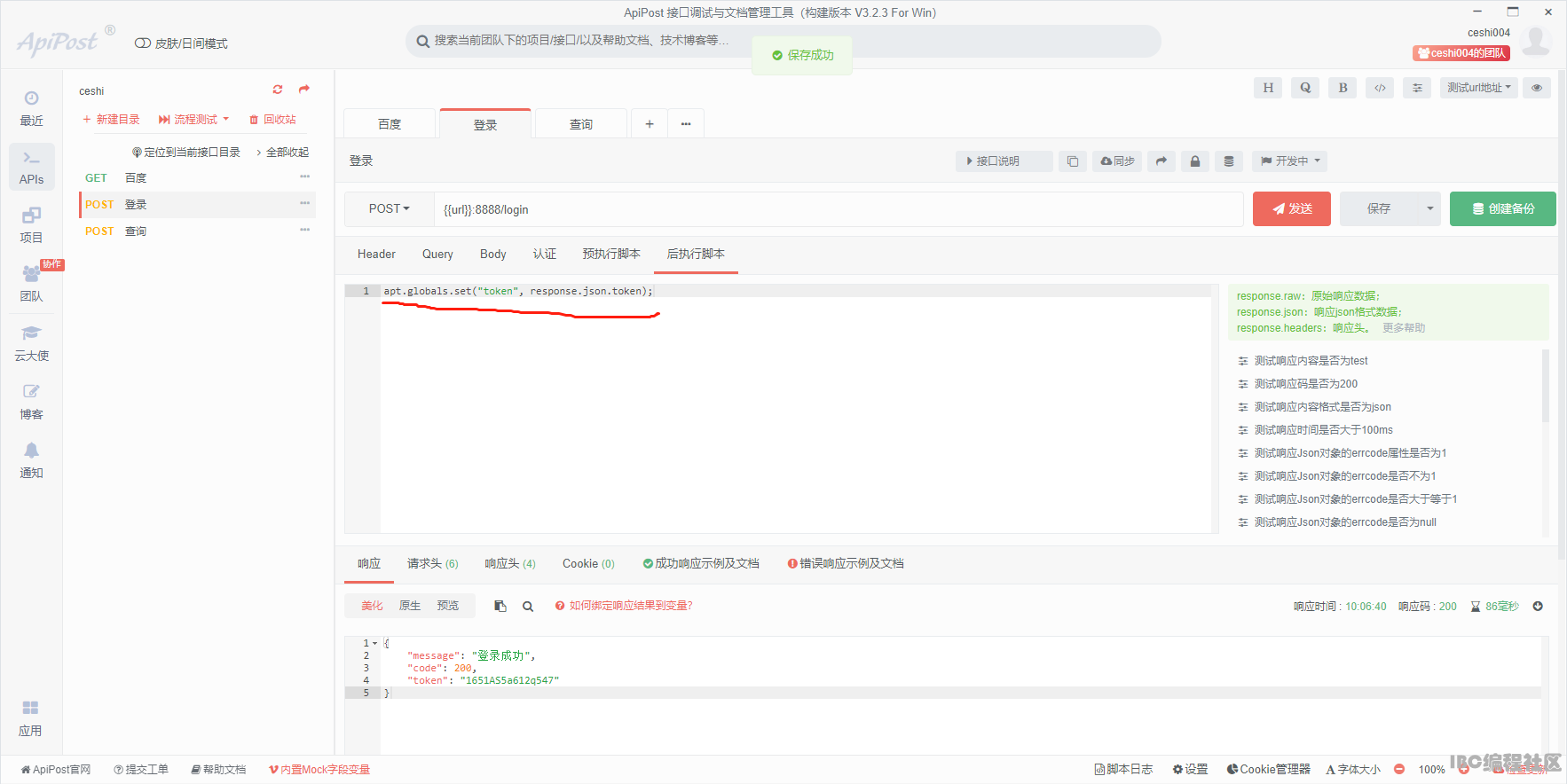Click the H header toolbar button
Screen dimensions: 1567x784
click(x=1268, y=88)
